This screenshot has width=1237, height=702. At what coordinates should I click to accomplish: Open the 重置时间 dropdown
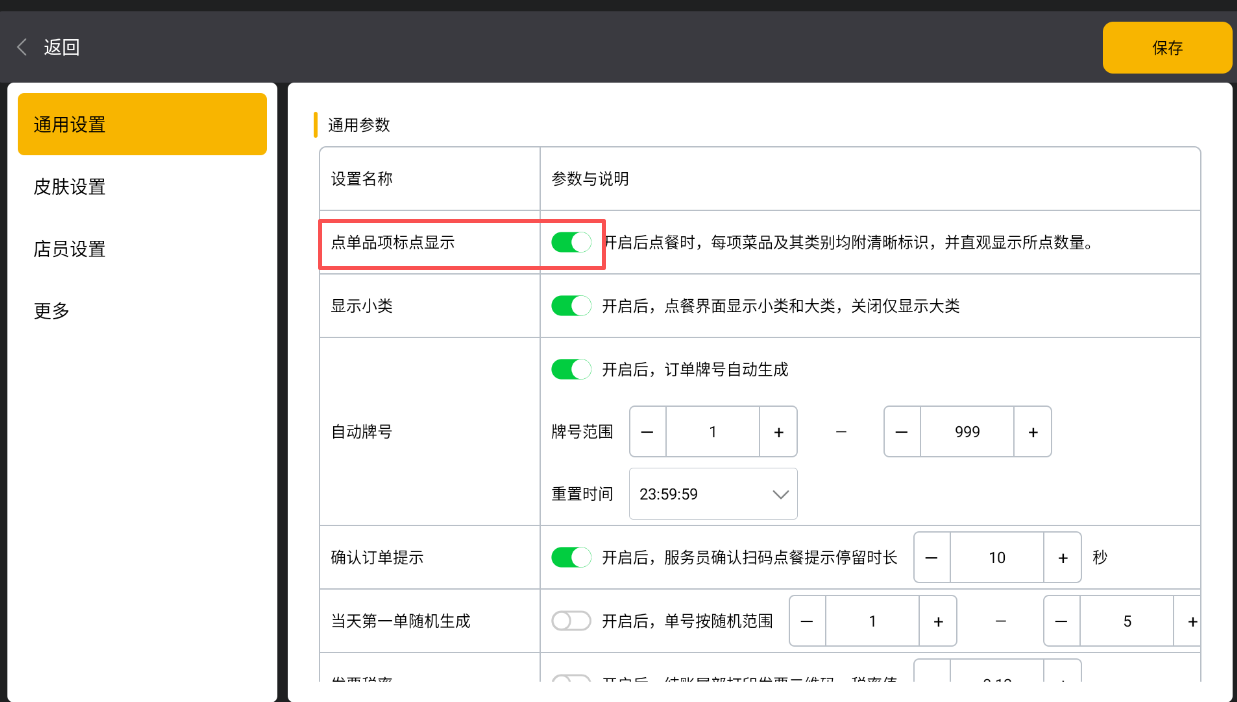click(713, 494)
